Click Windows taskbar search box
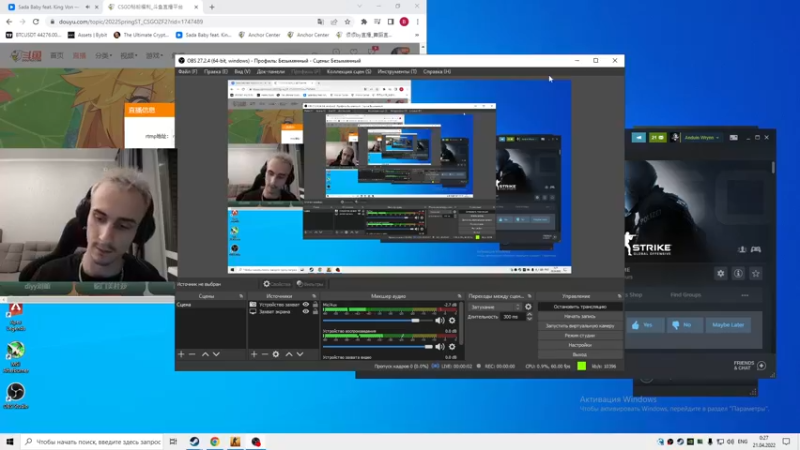Screen dimensions: 800x450 pyautogui.click(x=93, y=442)
